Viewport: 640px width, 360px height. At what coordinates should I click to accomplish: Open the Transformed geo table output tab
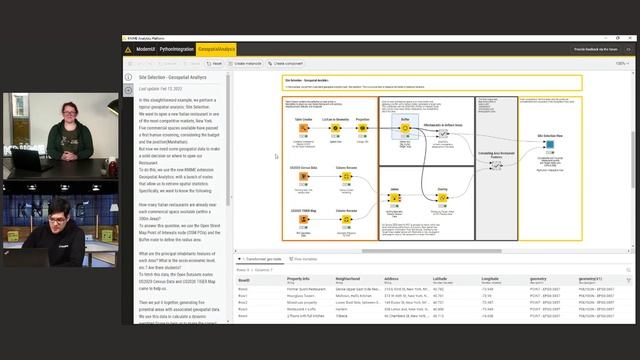tap(260, 259)
